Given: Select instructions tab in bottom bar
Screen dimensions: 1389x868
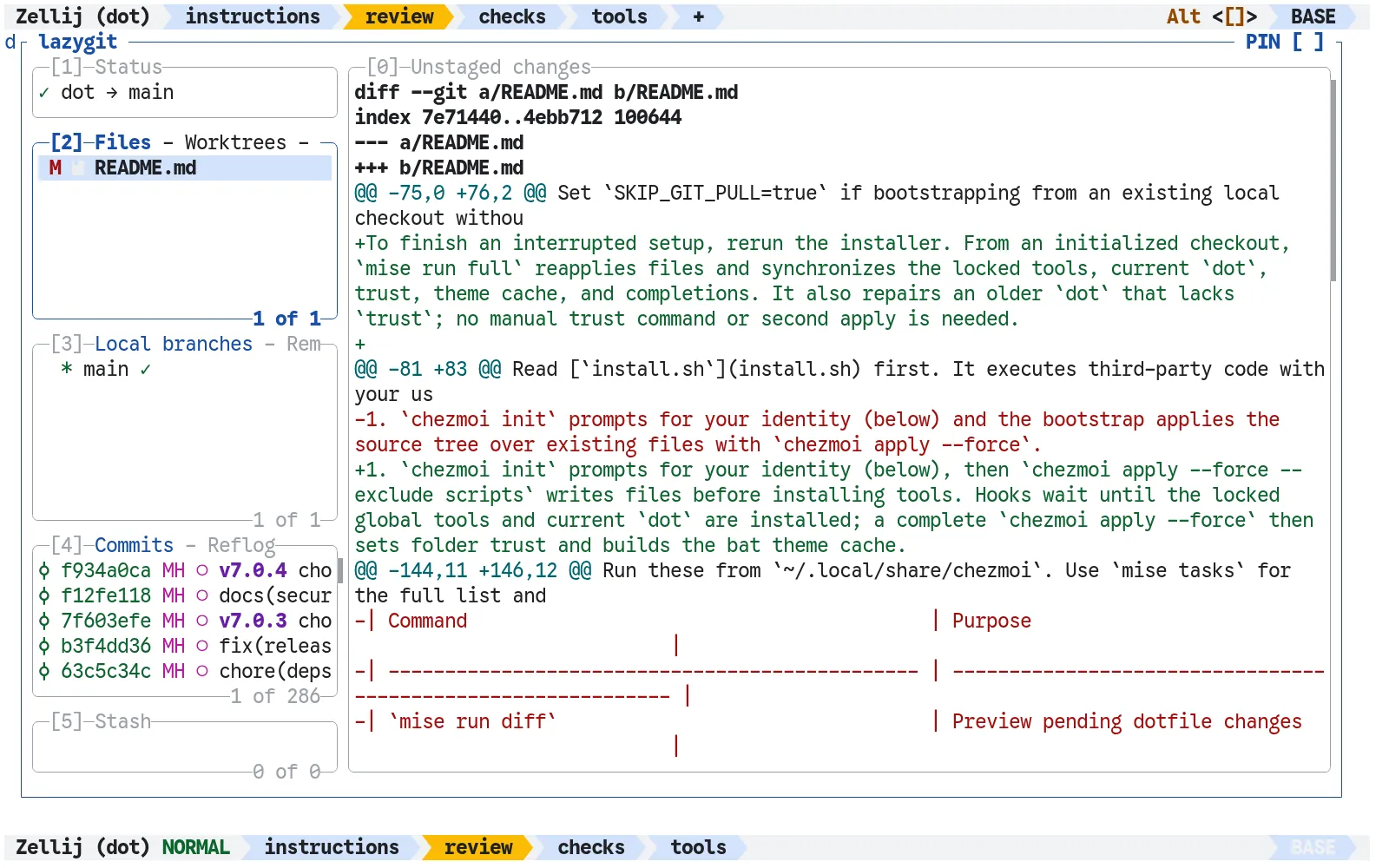Looking at the screenshot, I should tap(332, 847).
